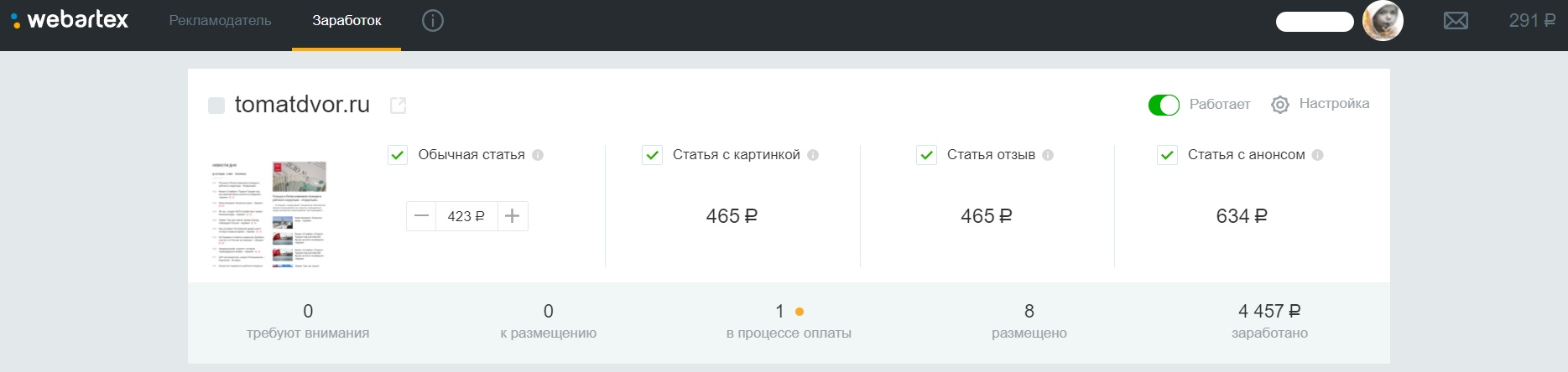Increase article price with plus button
The width and height of the screenshot is (1568, 372).
(x=513, y=216)
